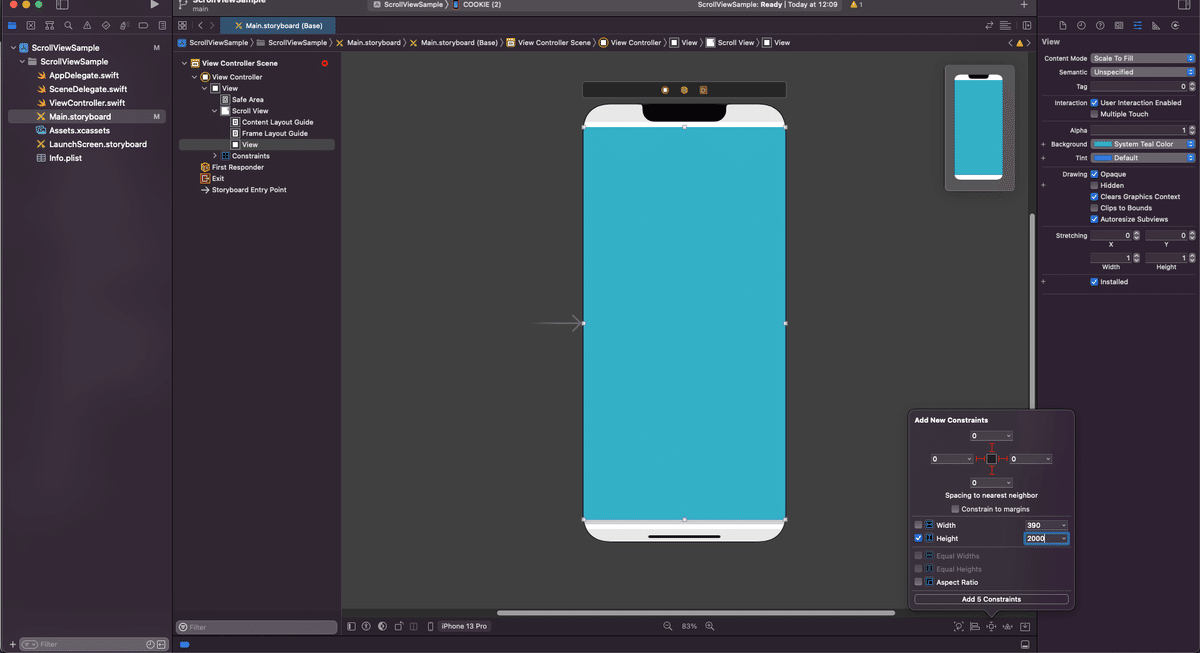This screenshot has height=653, width=1200.
Task: Show the Attributes inspector
Action: click(1137, 25)
